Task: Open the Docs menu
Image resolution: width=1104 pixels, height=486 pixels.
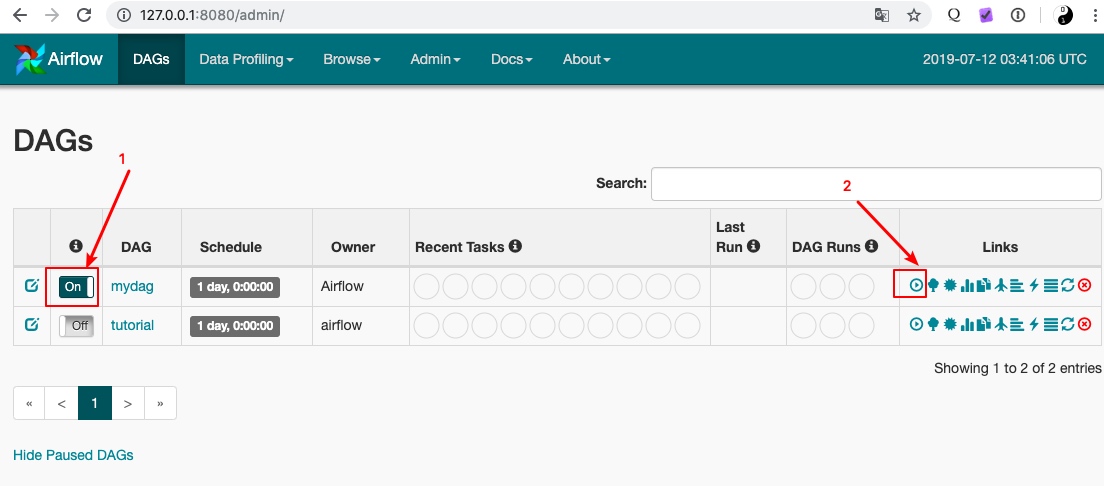Action: [511, 59]
